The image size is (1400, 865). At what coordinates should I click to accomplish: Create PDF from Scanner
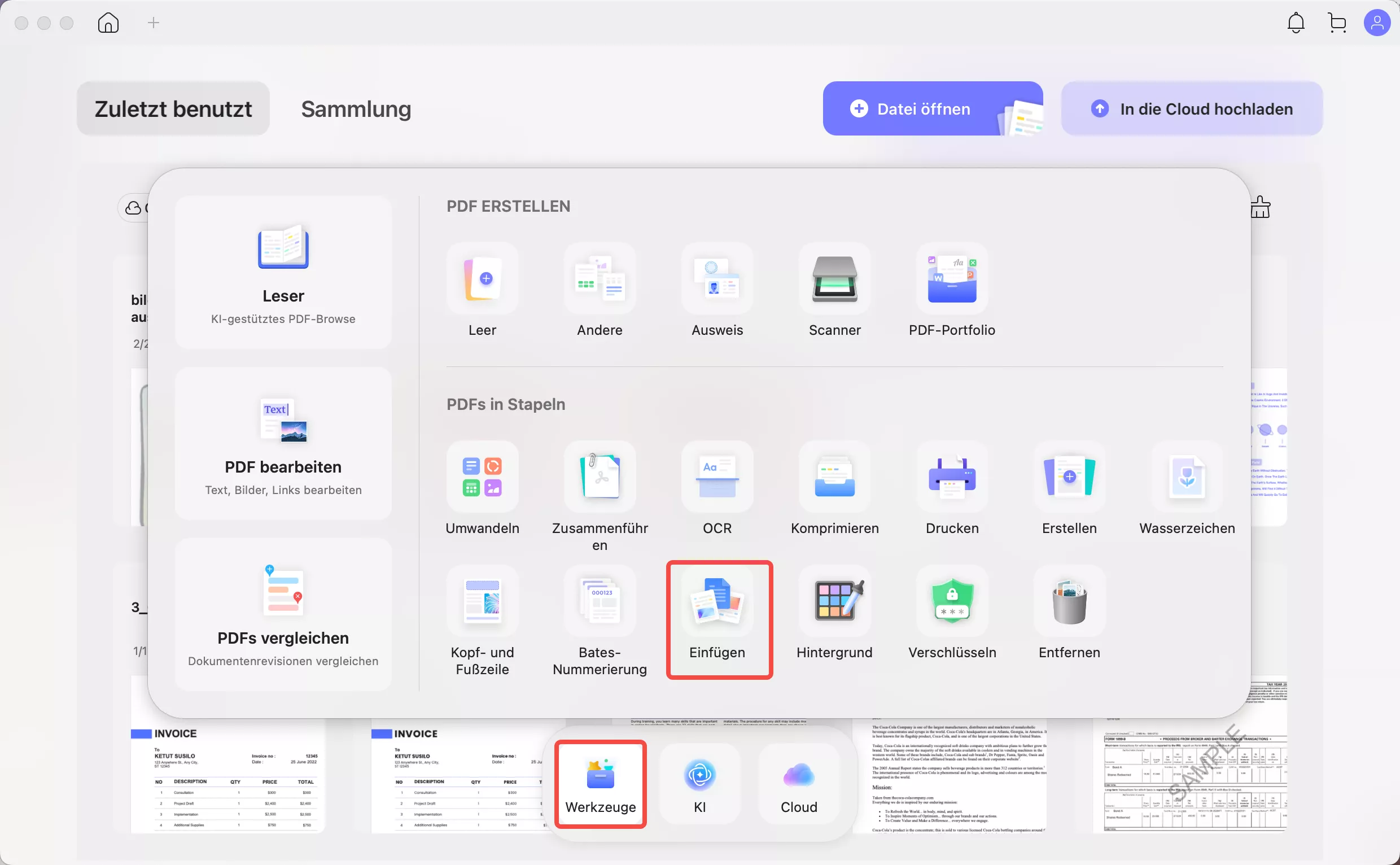pyautogui.click(x=834, y=291)
